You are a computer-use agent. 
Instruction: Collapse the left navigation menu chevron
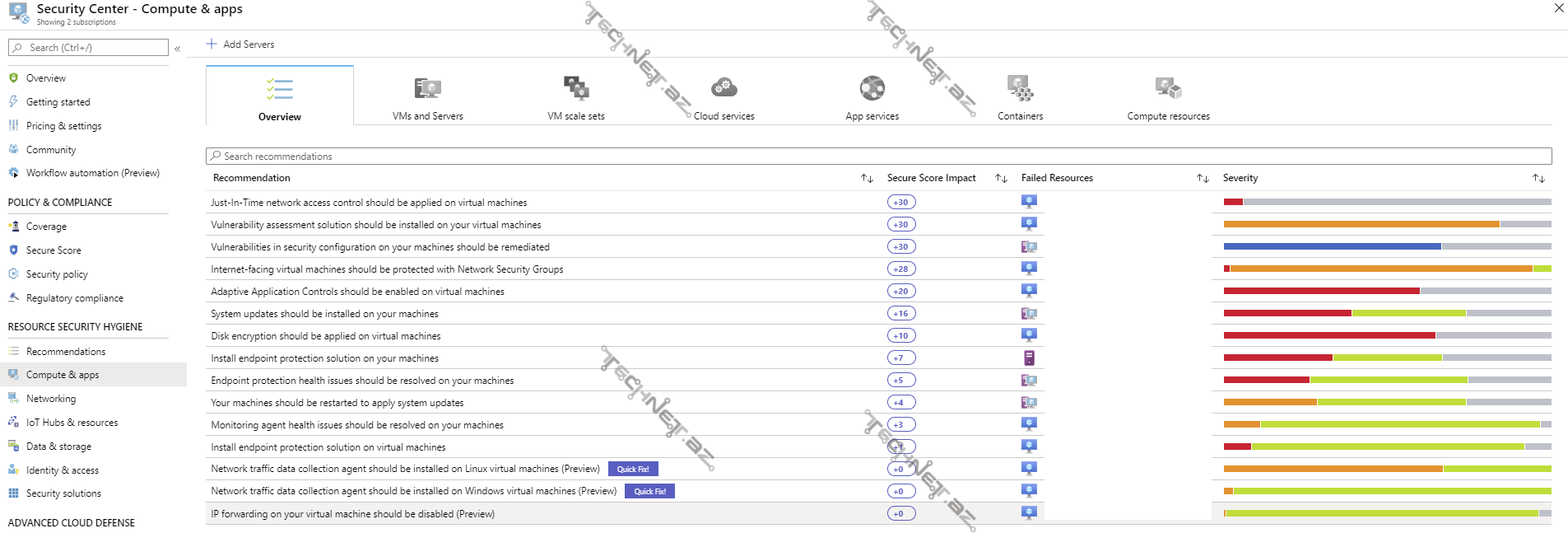click(x=177, y=49)
